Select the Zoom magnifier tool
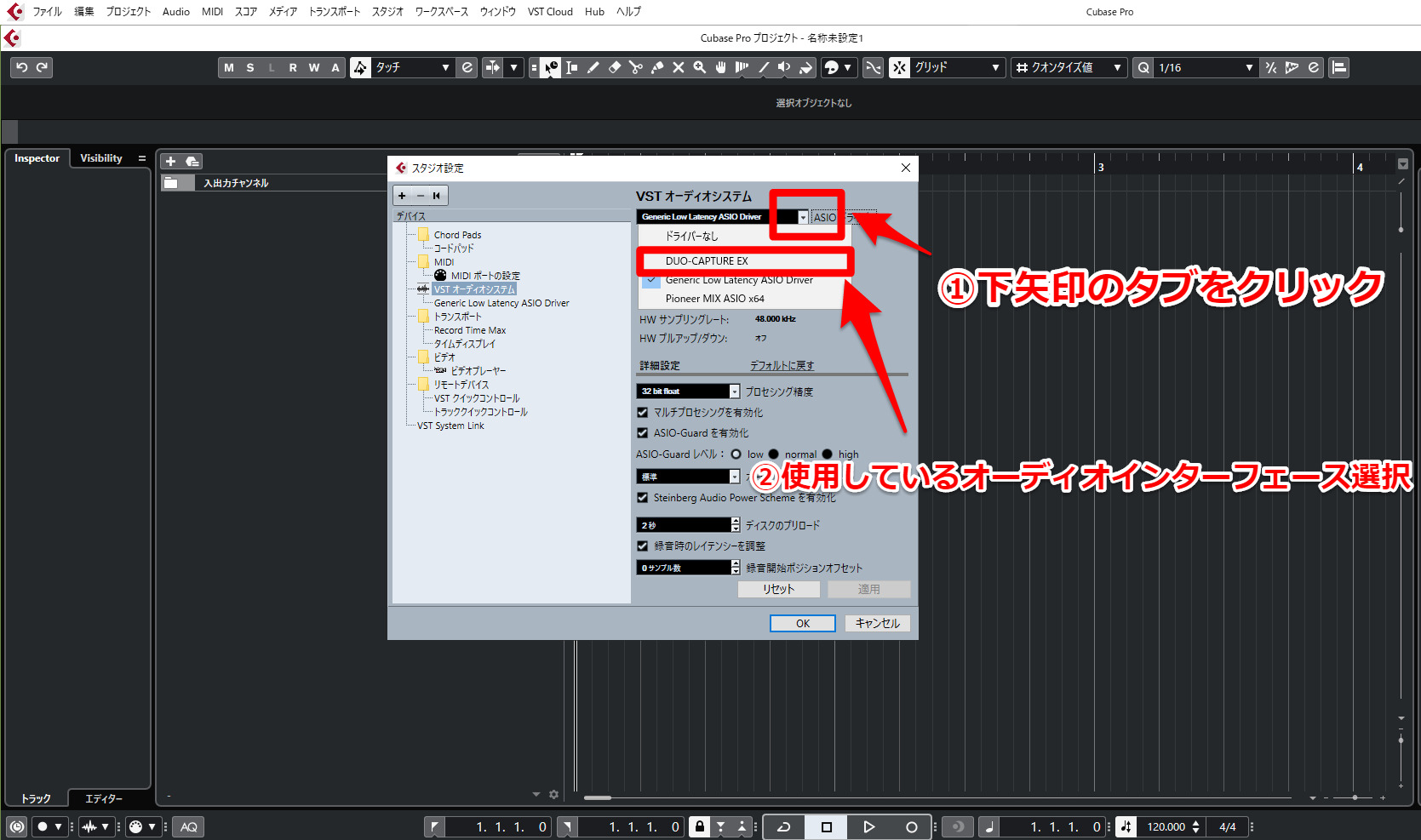 tap(700, 67)
